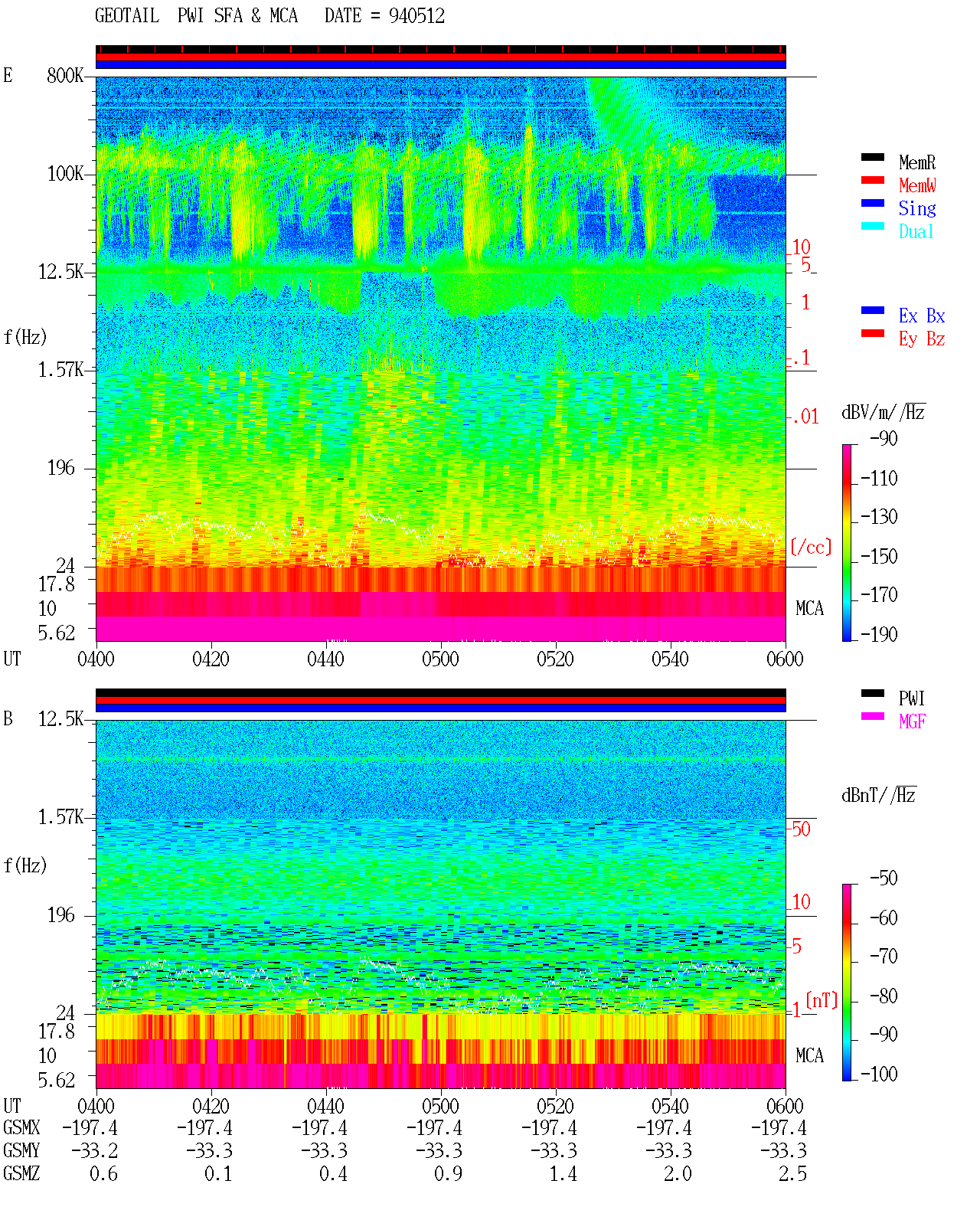Select the MemW legend label text

point(917,185)
